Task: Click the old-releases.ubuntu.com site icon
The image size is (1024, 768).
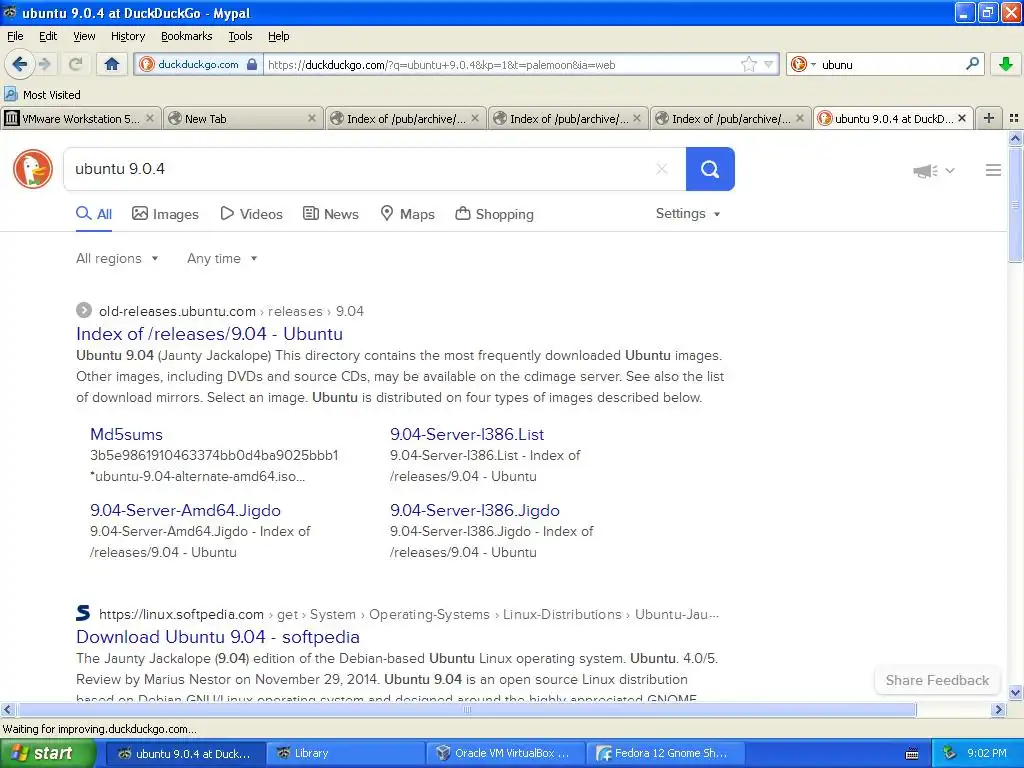Action: click(84, 310)
